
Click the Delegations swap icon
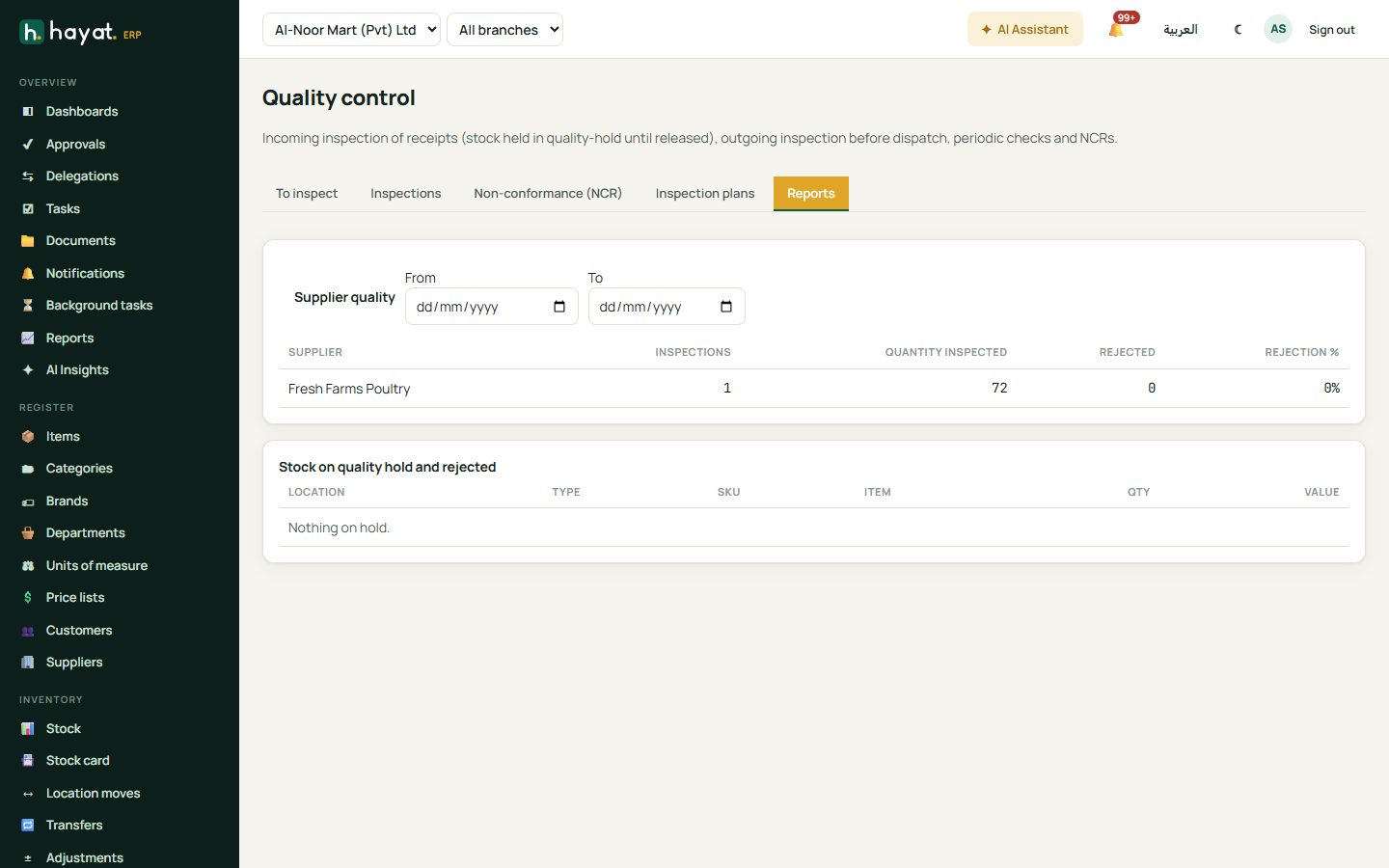pyautogui.click(x=28, y=176)
